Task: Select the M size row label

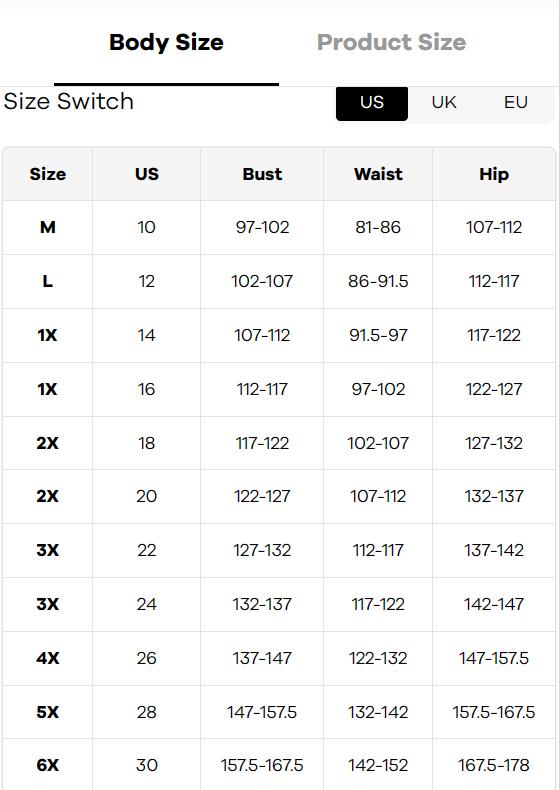Action: point(48,228)
